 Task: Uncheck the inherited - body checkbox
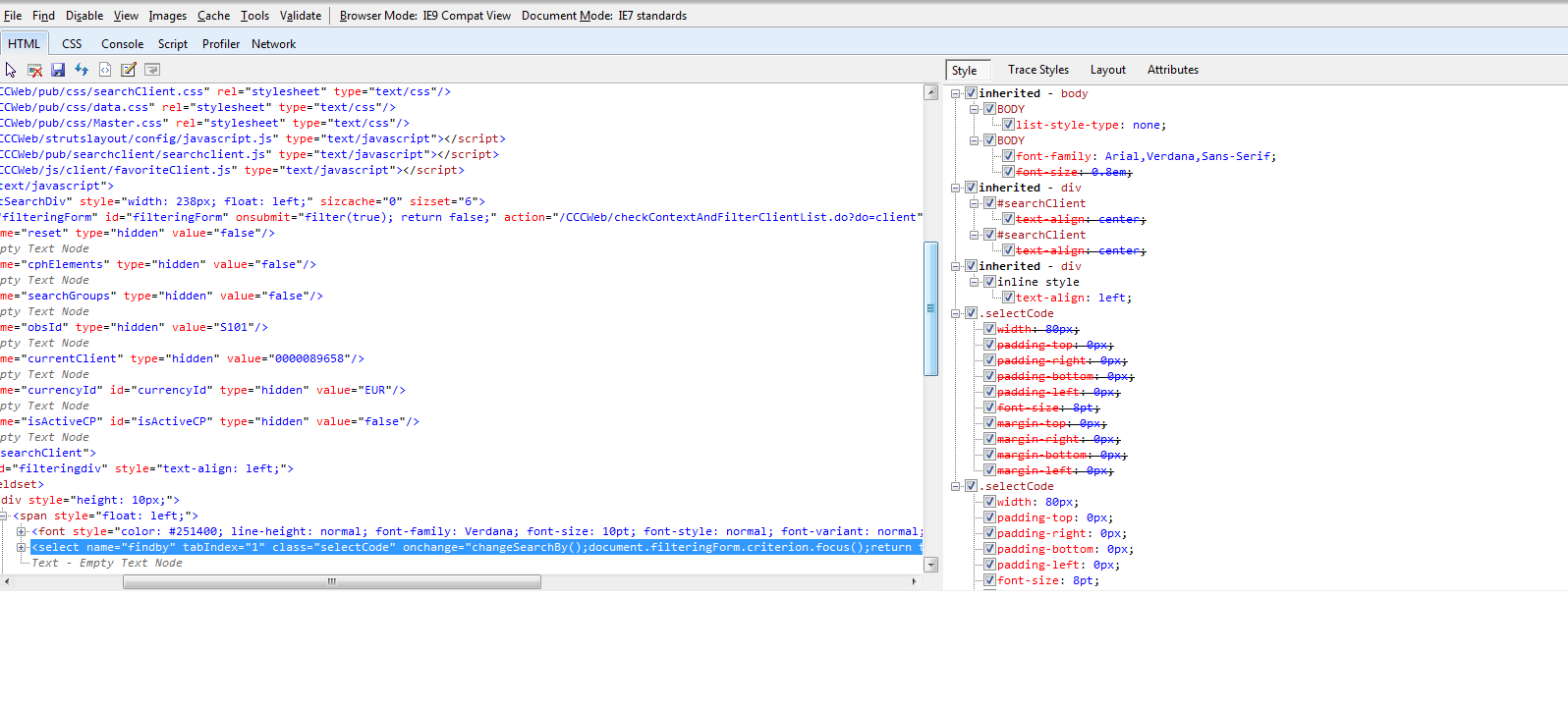[971, 93]
